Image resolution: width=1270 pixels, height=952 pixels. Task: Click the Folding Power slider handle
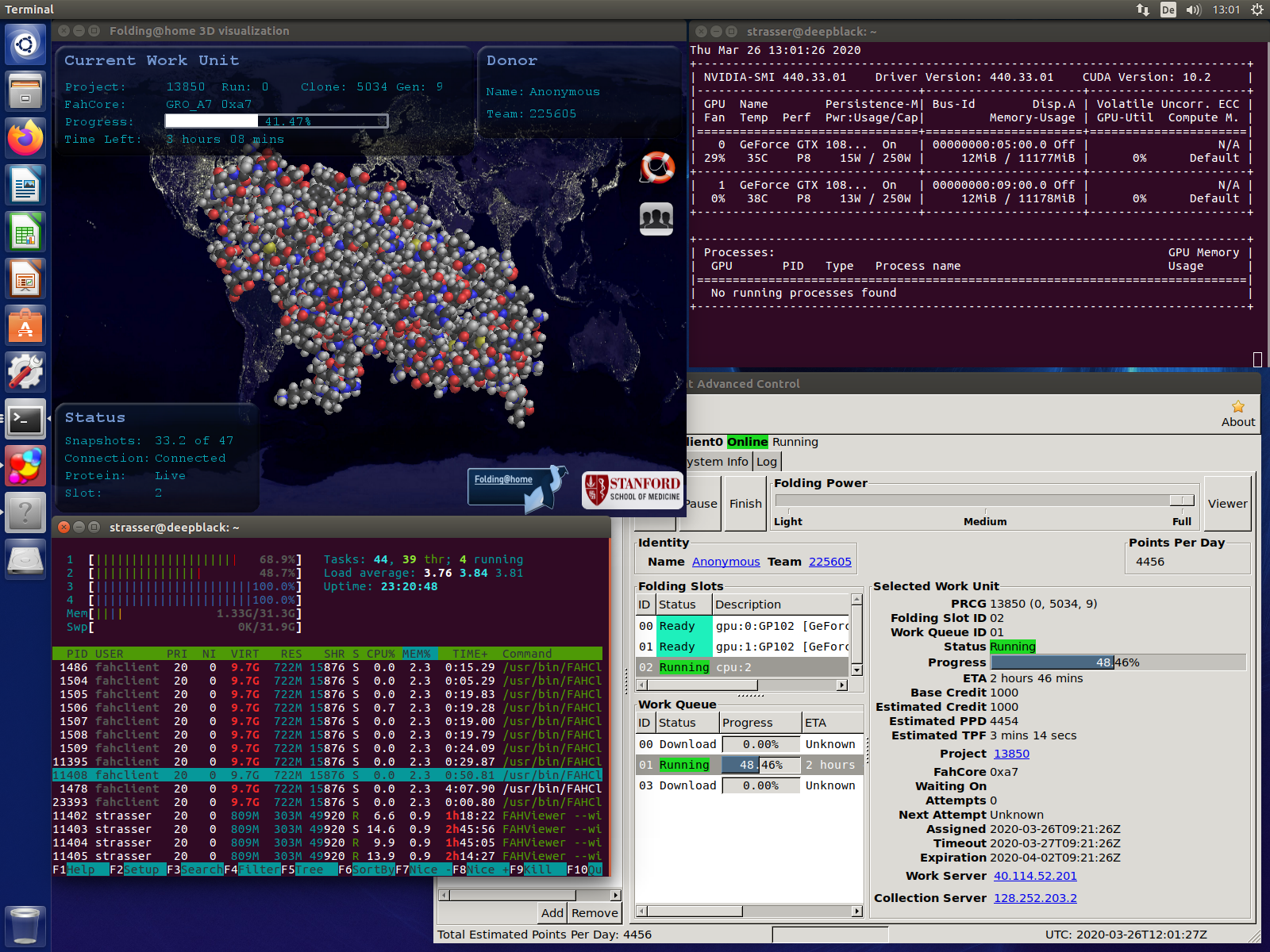coord(1182,500)
